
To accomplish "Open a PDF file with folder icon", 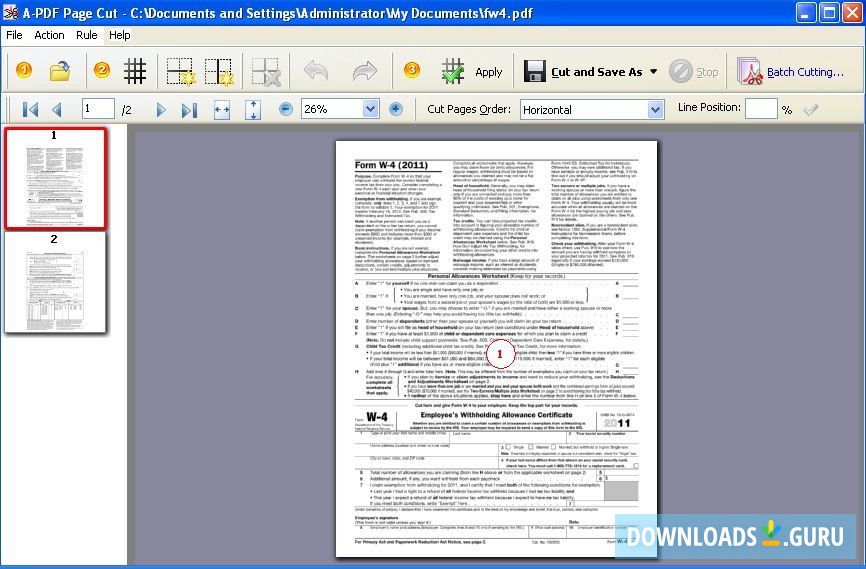I will pos(60,71).
